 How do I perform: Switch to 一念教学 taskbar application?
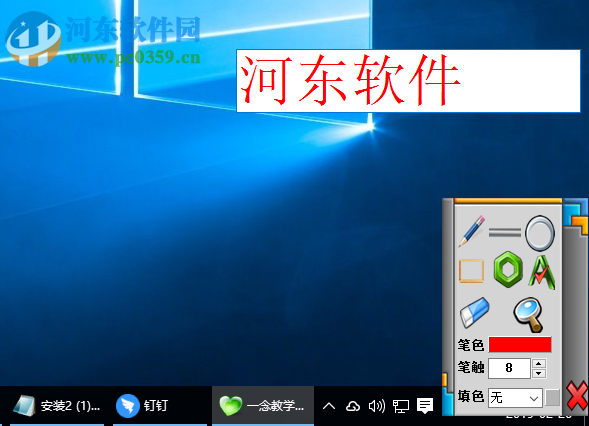(x=263, y=406)
